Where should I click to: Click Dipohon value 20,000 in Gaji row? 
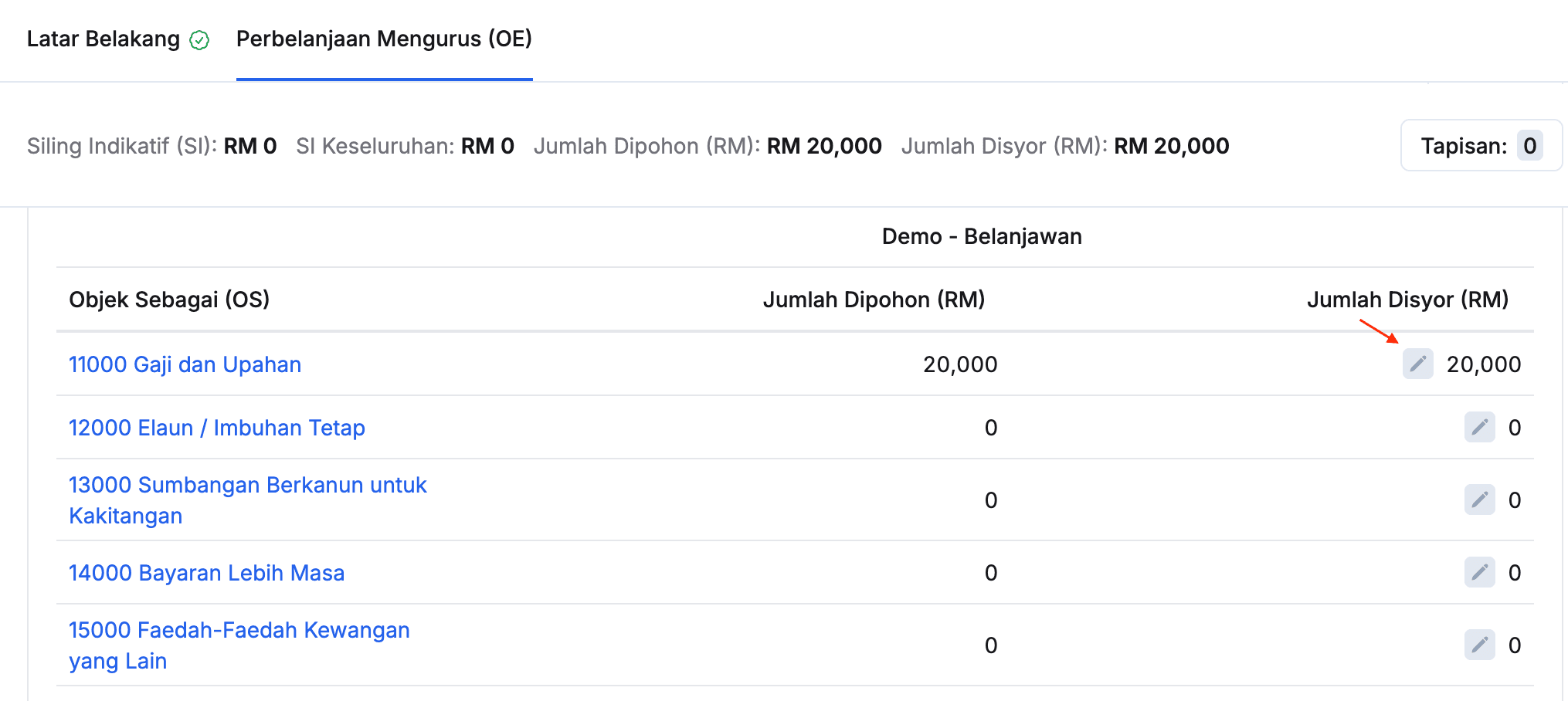(960, 364)
